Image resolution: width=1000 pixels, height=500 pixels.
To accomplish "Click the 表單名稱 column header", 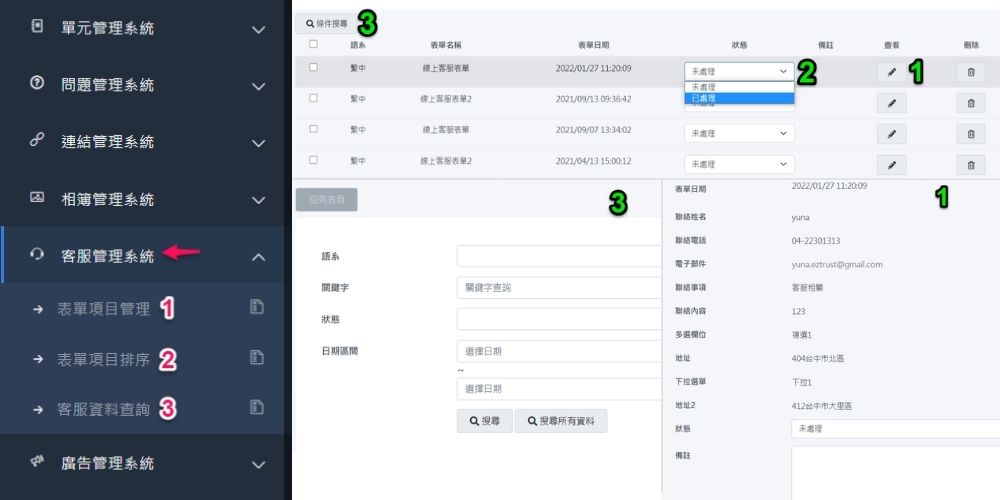I will 446,45.
